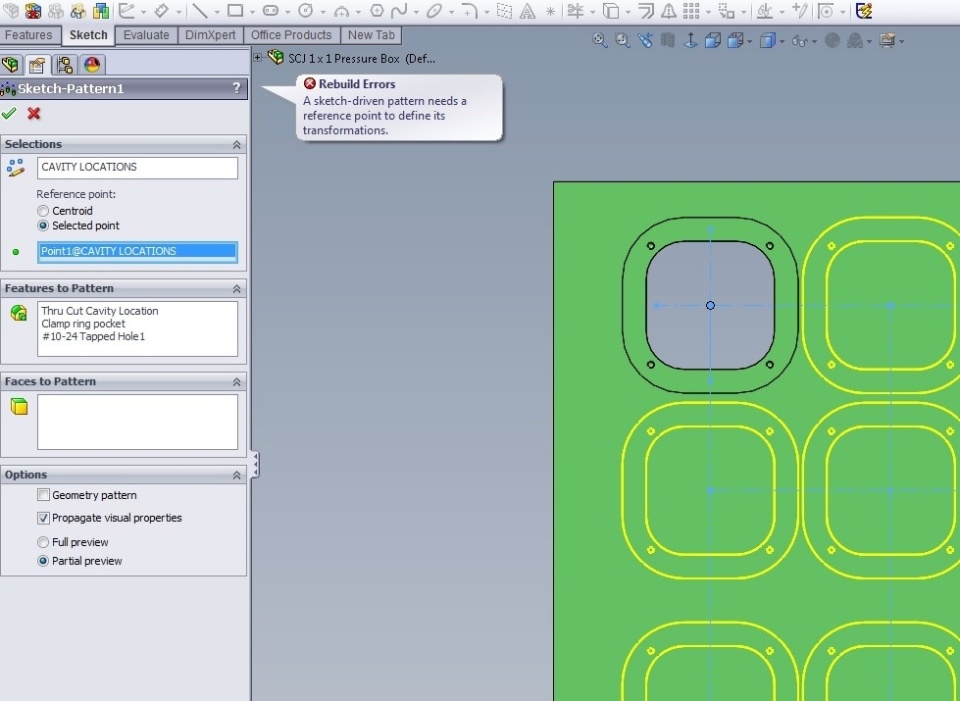
Task: Select the Spline sketch tool
Action: [x=399, y=10]
